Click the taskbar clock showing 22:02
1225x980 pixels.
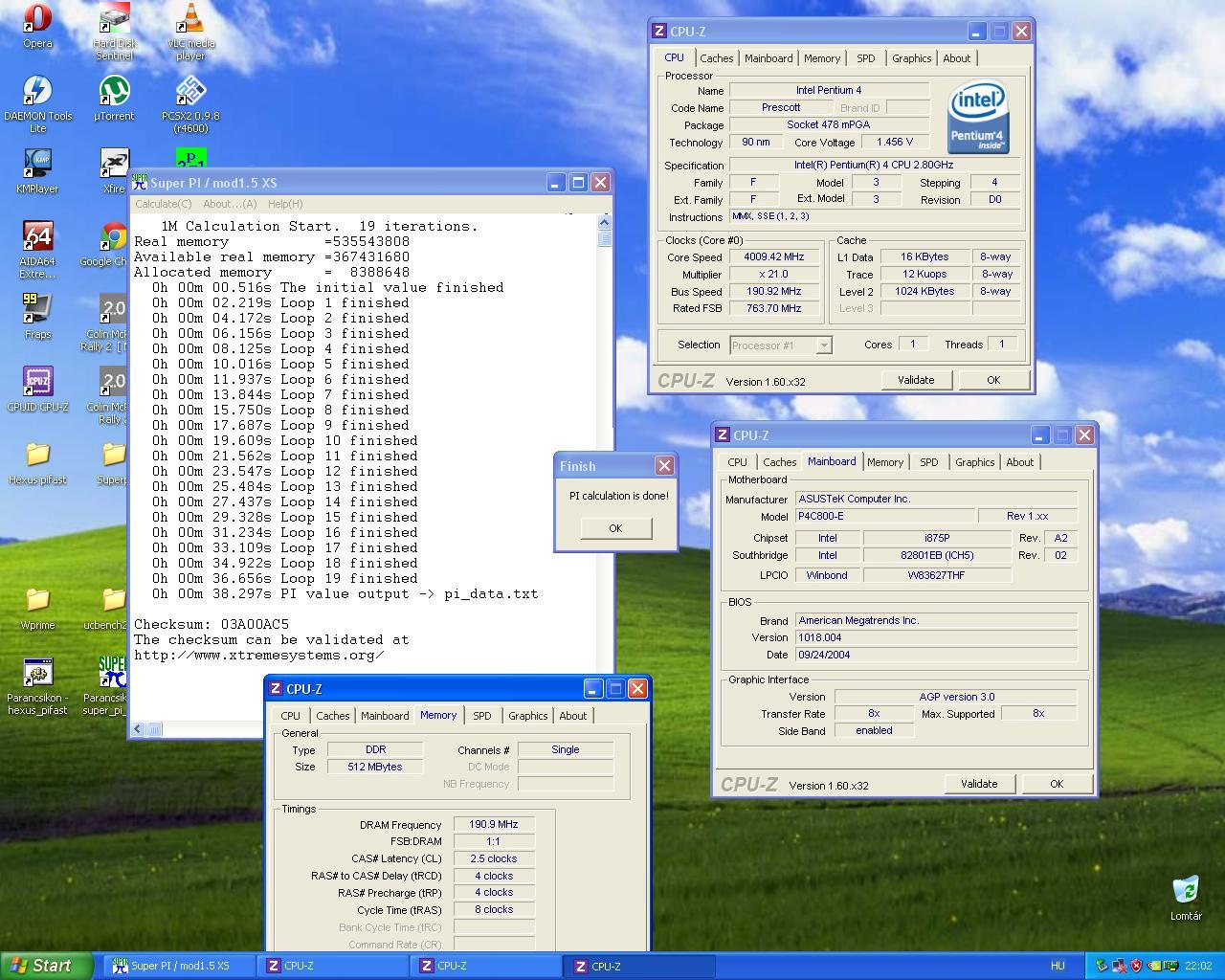tap(1198, 966)
